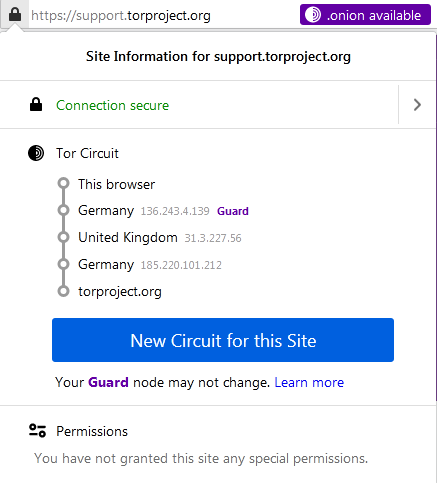
Task: Click the This browser circuit node dot
Action: [63, 183]
